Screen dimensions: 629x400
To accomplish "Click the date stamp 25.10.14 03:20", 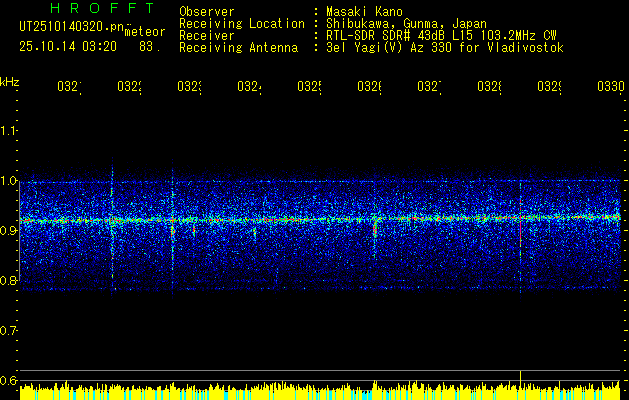I will (68, 47).
